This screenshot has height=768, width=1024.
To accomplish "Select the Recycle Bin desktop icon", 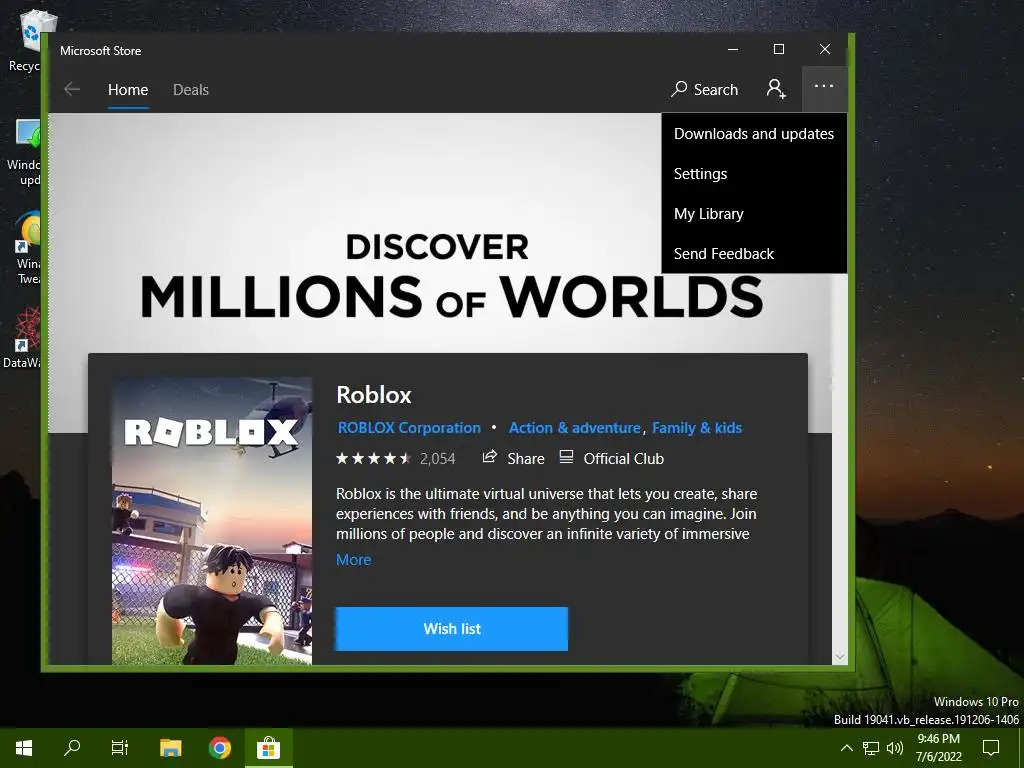I will coord(28,41).
